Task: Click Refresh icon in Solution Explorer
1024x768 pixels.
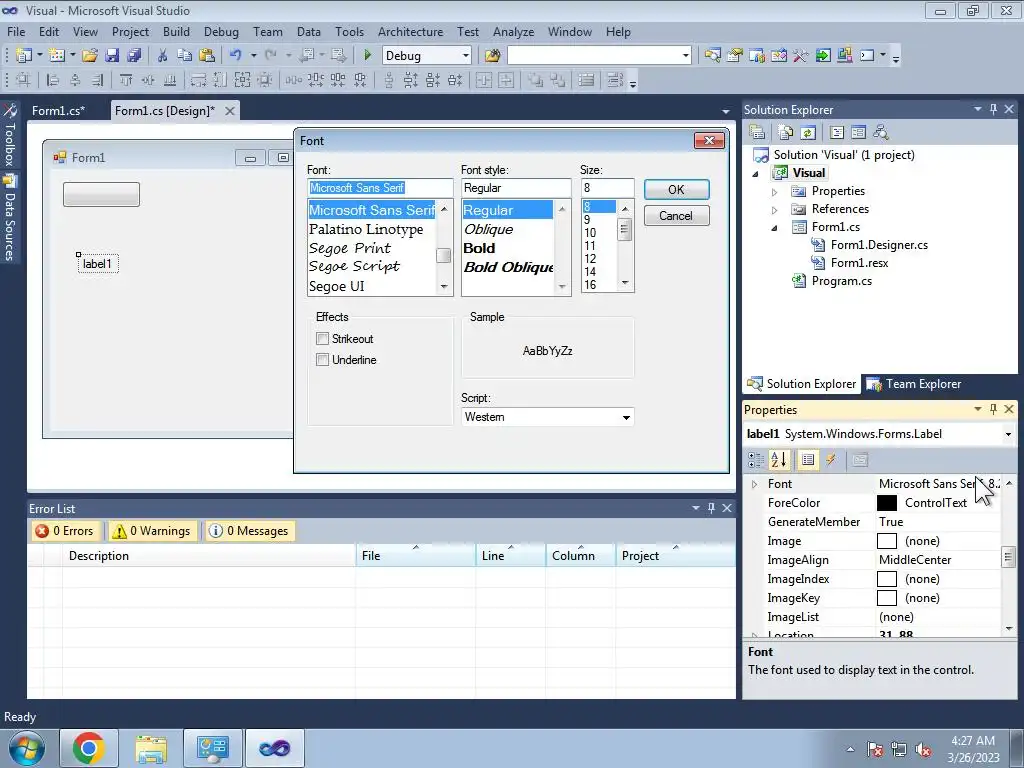Action: (808, 133)
